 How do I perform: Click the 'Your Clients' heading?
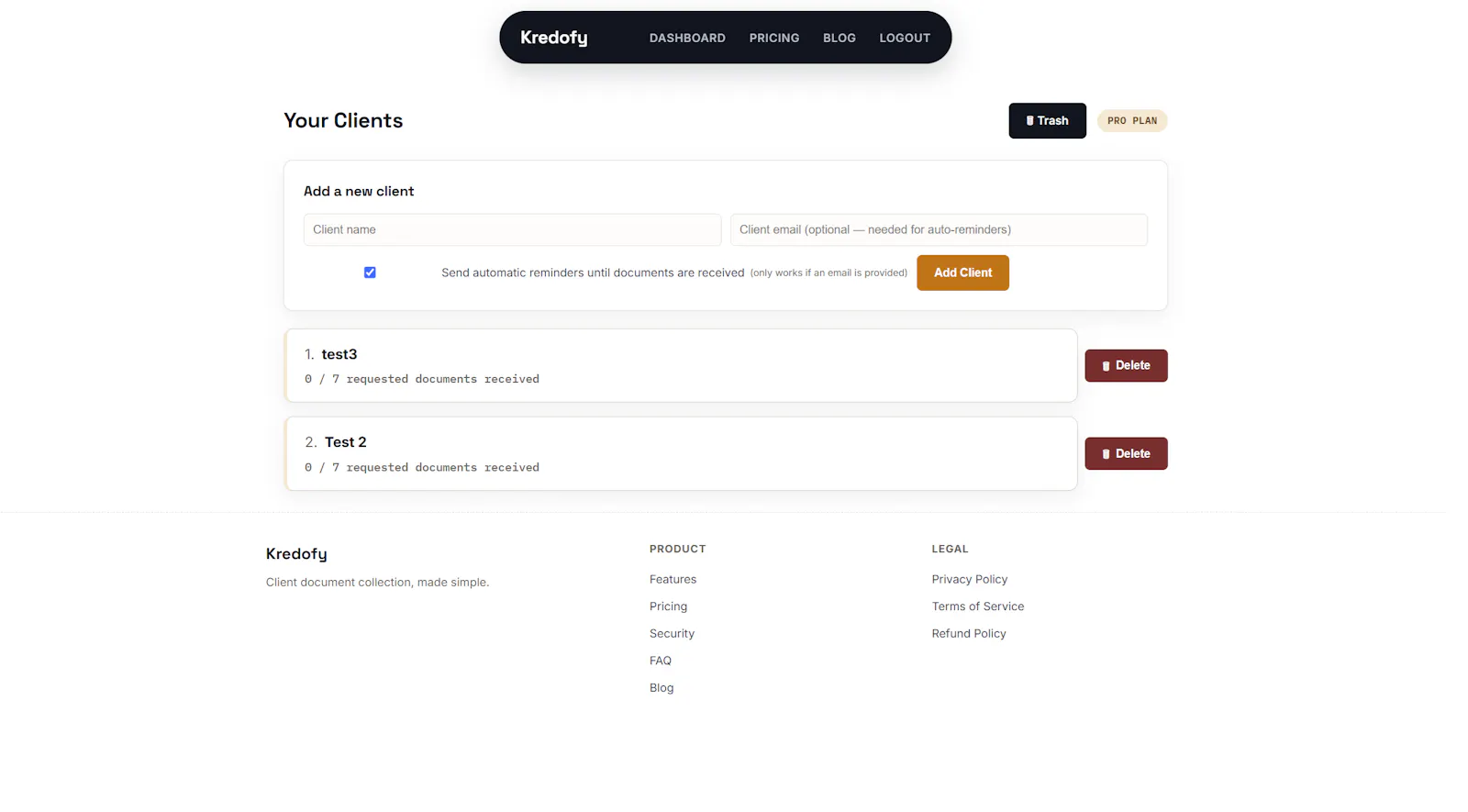coord(343,120)
